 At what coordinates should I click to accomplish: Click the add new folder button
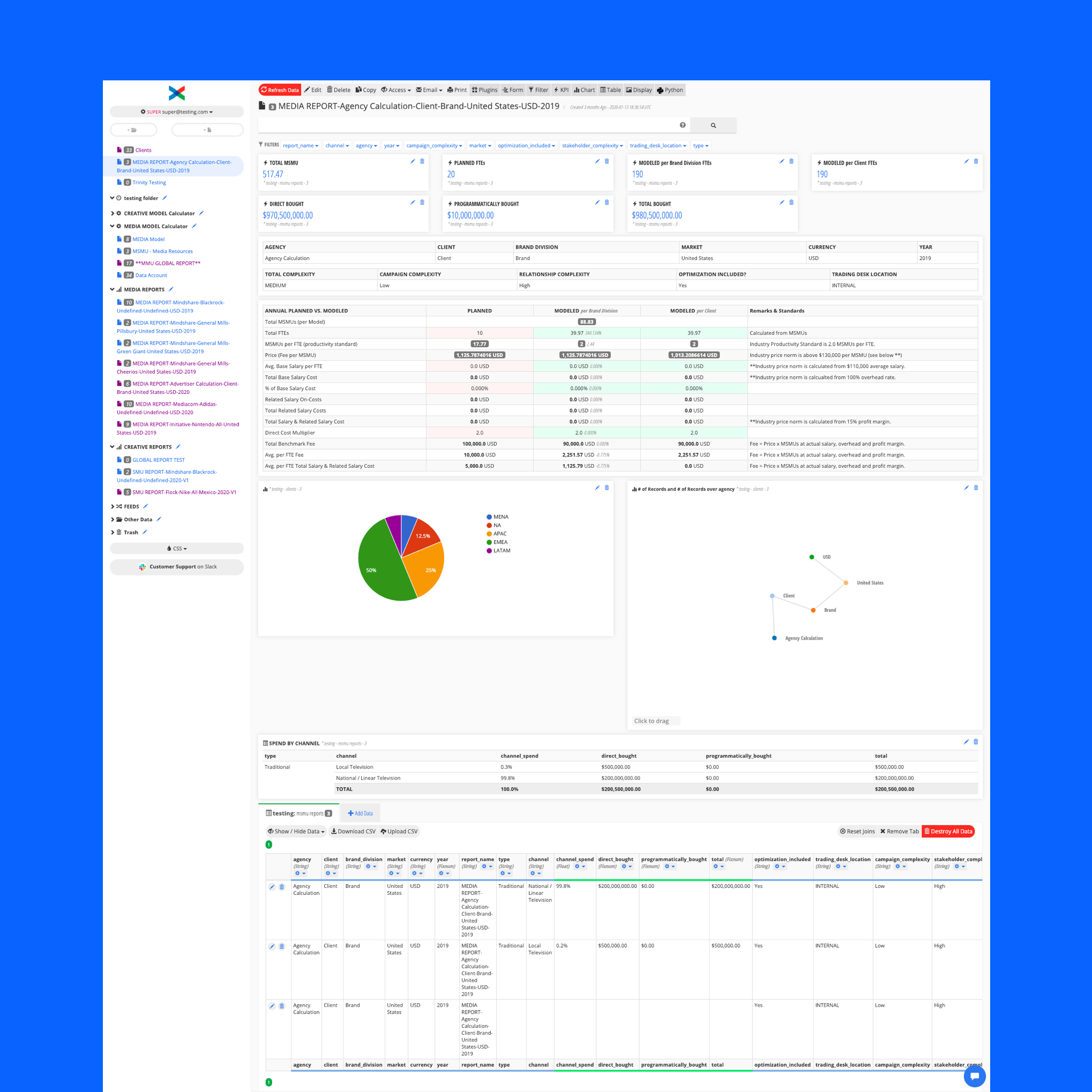pyautogui.click(x=133, y=130)
